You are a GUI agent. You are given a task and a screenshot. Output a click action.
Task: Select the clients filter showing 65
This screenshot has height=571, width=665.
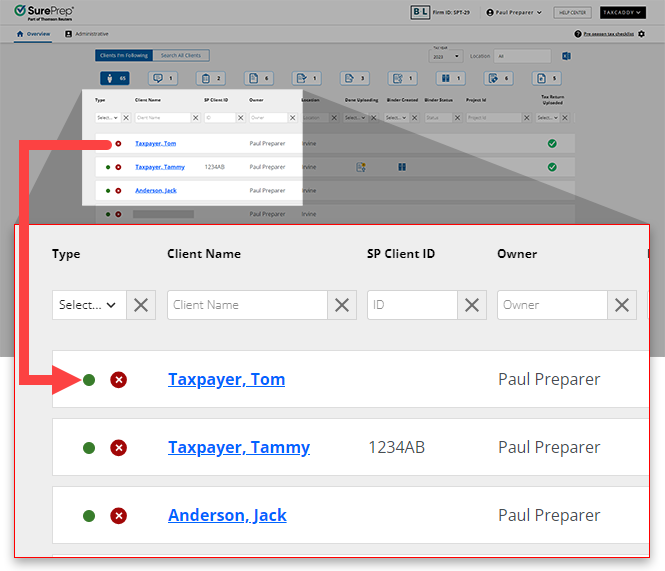115,78
